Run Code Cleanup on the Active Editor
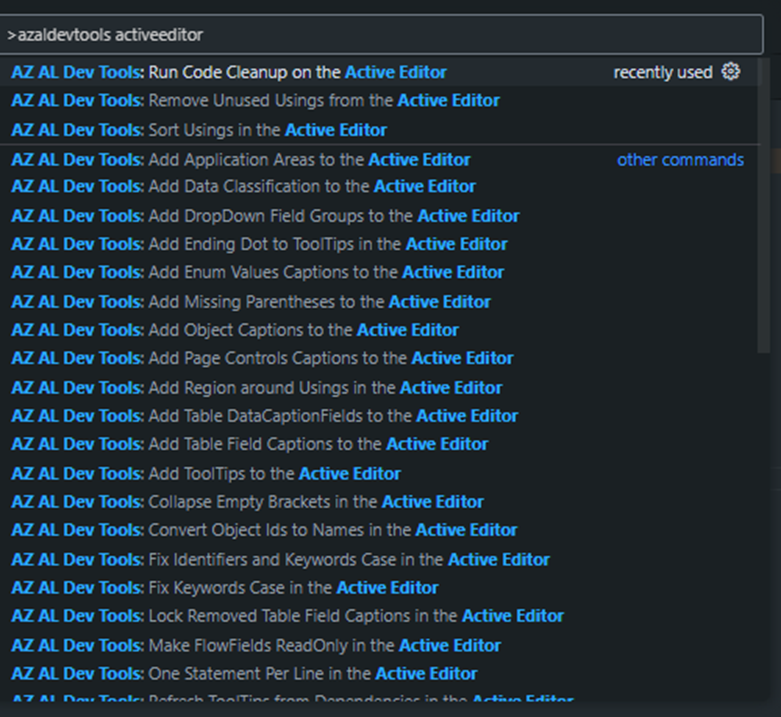The image size is (781, 717). [380, 72]
